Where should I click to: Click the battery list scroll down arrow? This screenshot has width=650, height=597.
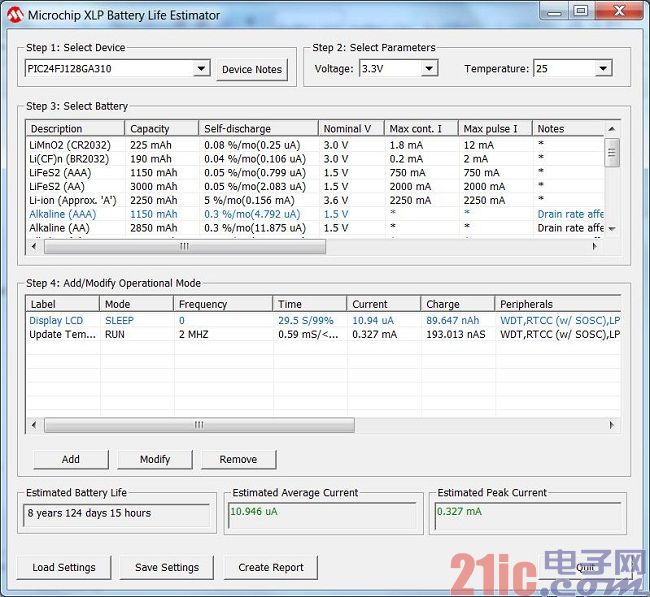(x=612, y=228)
